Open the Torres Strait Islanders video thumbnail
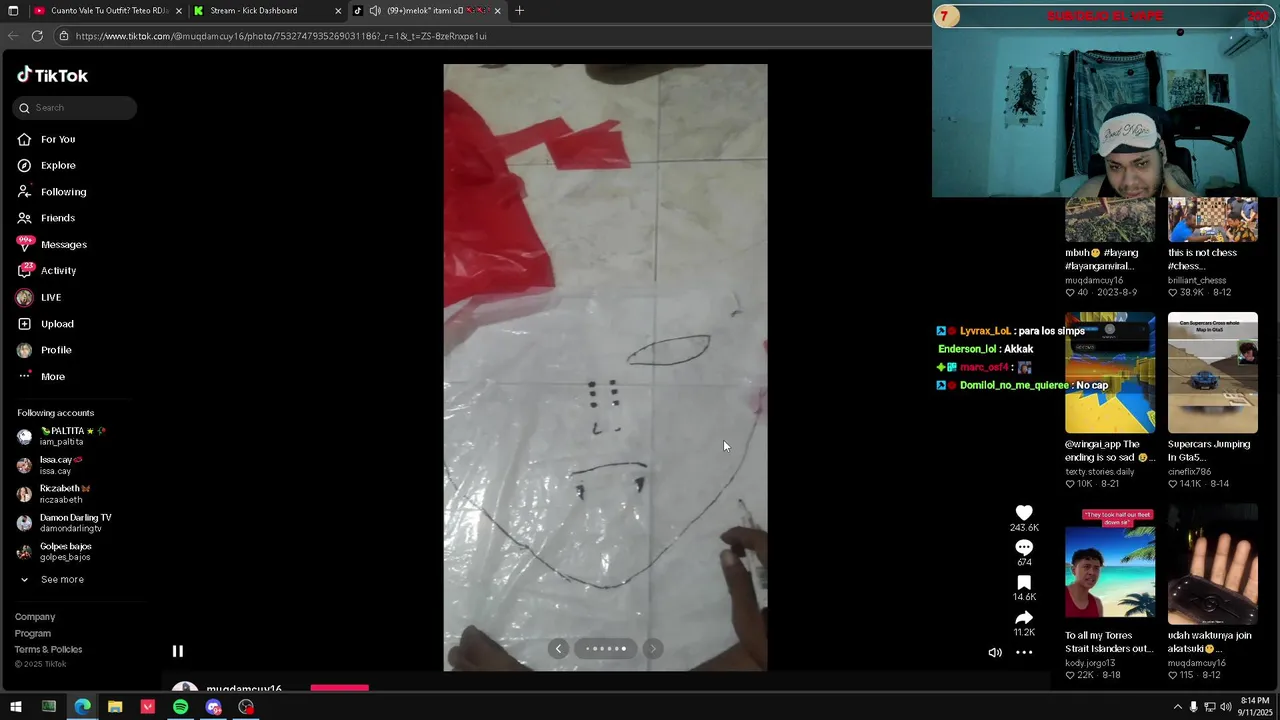 tap(1110, 564)
